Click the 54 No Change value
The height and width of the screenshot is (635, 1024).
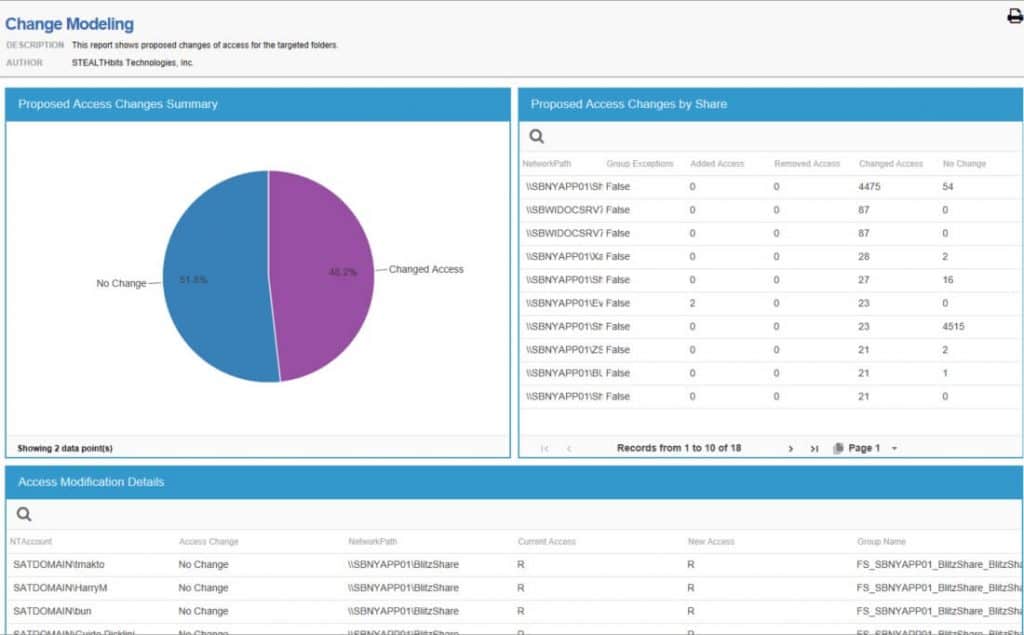coord(948,187)
